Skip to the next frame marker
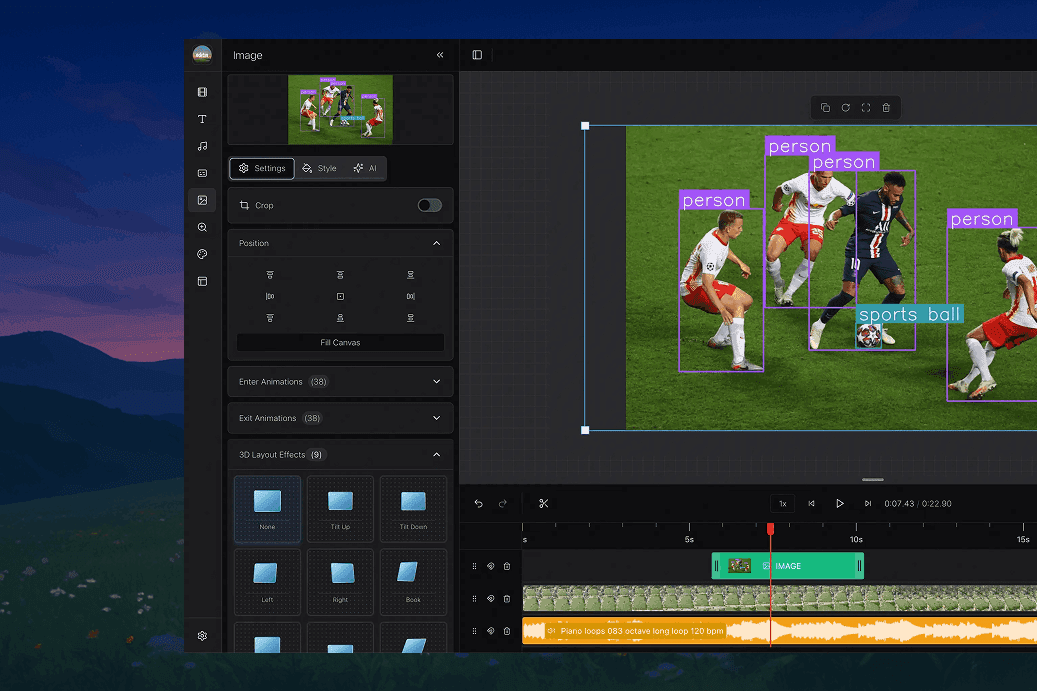1037x691 pixels. [x=868, y=504]
